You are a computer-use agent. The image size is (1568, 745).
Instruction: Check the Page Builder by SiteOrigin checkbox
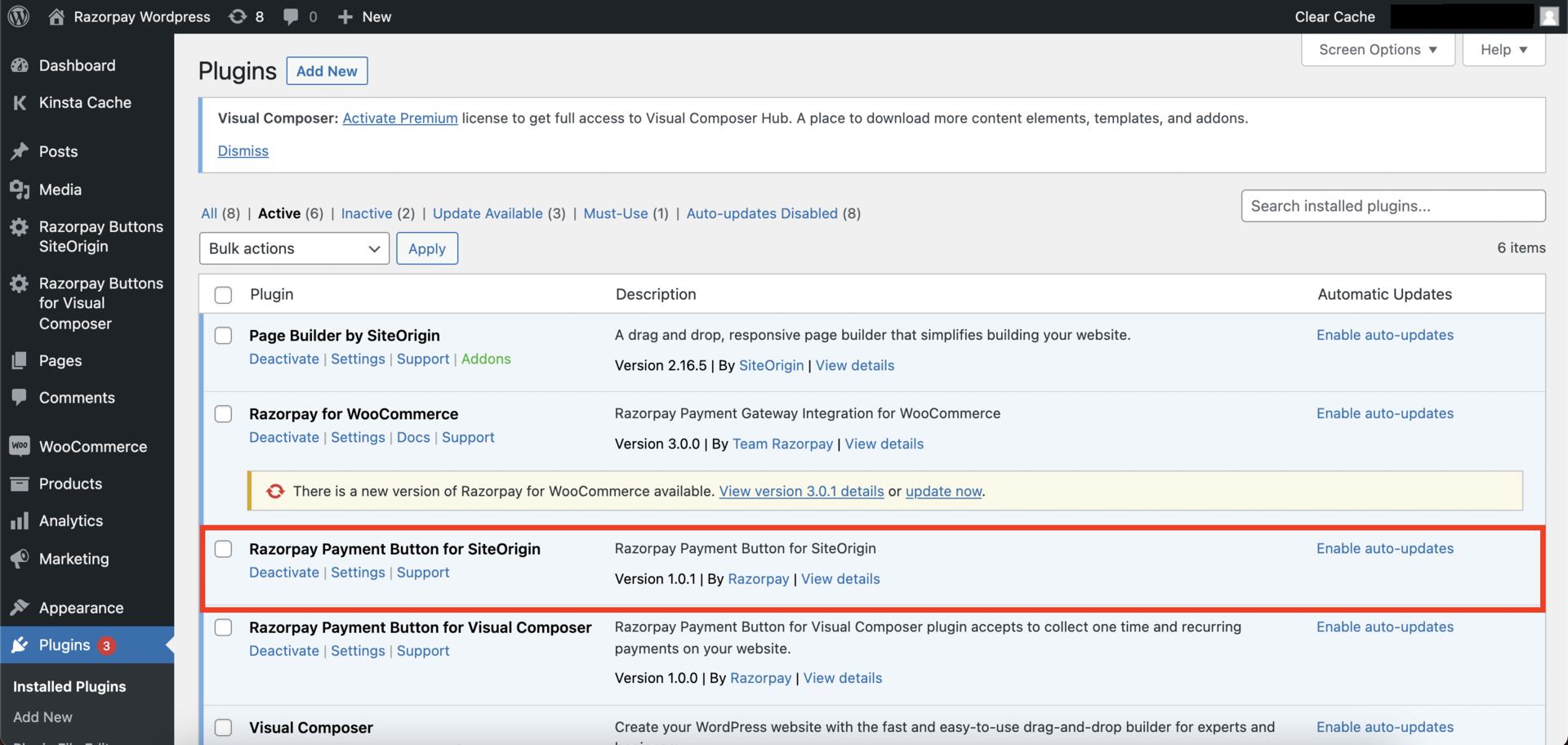coord(223,336)
